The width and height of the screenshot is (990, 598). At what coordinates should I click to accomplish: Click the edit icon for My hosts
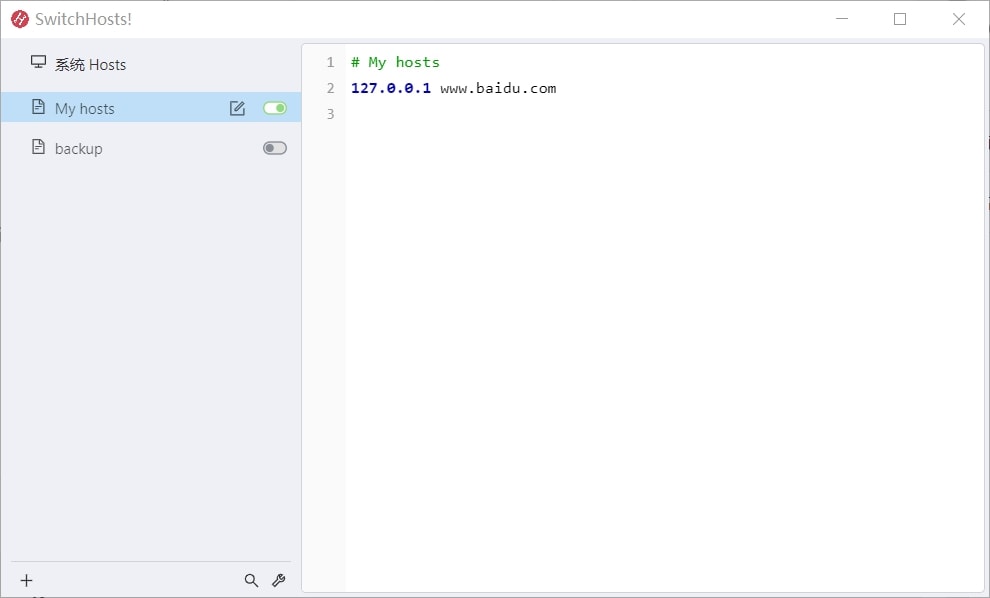point(237,108)
